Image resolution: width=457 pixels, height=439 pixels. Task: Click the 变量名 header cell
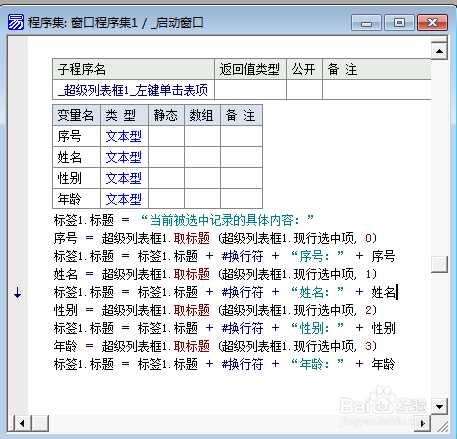76,115
